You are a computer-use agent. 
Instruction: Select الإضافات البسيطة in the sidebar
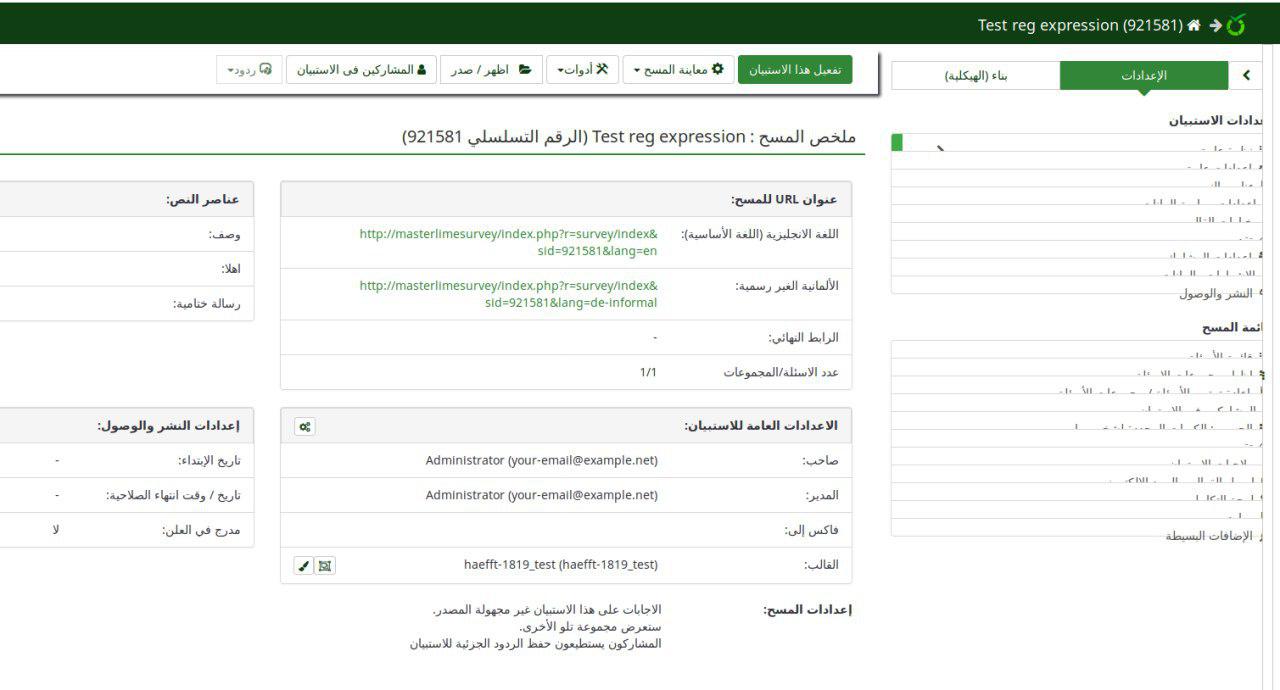(1209, 536)
